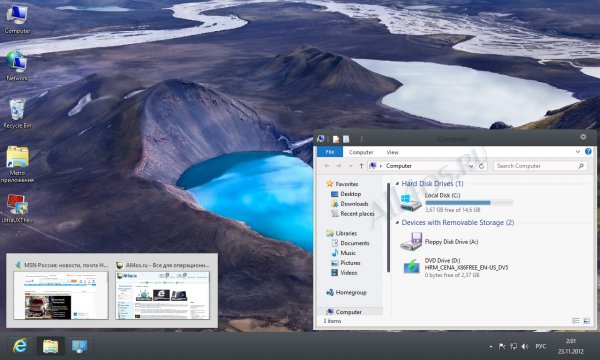Select Local Disk (C:) drive icon
This screenshot has height=360, width=600.
coord(411,202)
